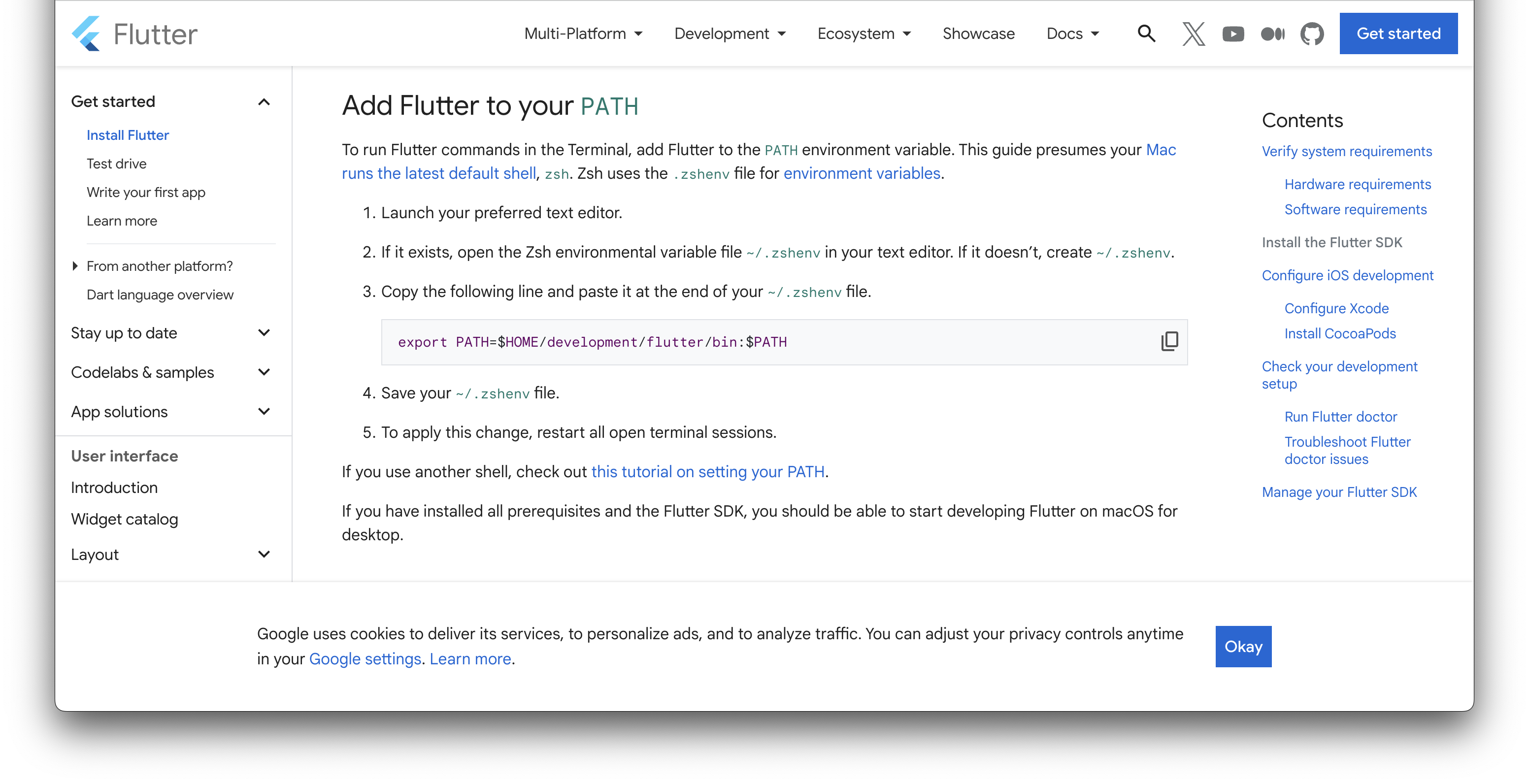This screenshot has height=784, width=1529.
Task: Open the GitHub icon in header
Action: [x=1312, y=34]
